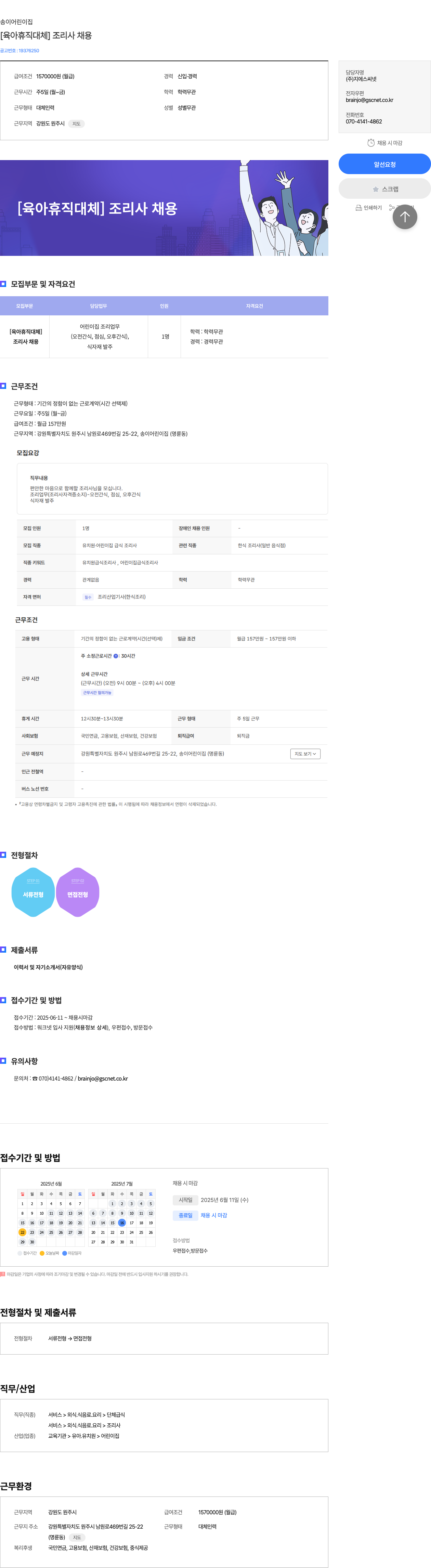431x1568 pixels.
Task: Click the share icon next to 인쇄하기
Action: click(391, 208)
